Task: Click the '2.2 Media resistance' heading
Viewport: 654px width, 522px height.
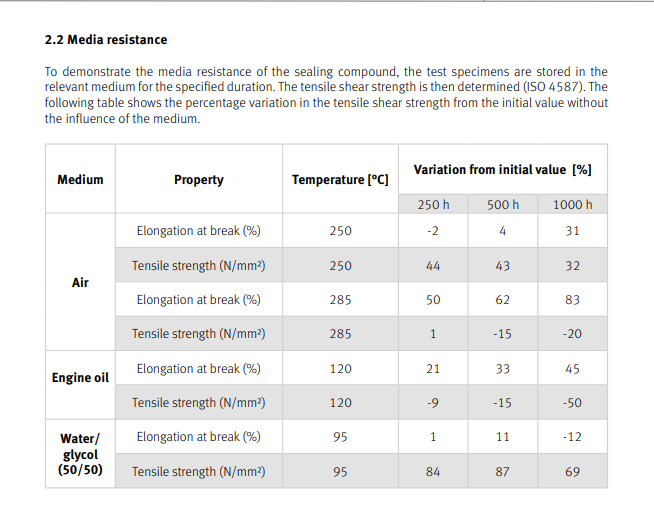Action: point(106,40)
